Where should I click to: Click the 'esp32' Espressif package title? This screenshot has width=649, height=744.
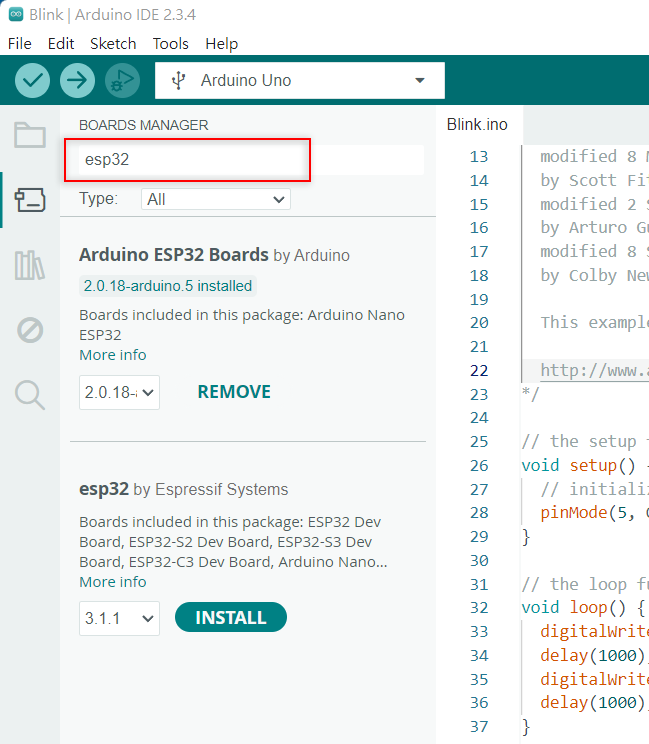[104, 489]
